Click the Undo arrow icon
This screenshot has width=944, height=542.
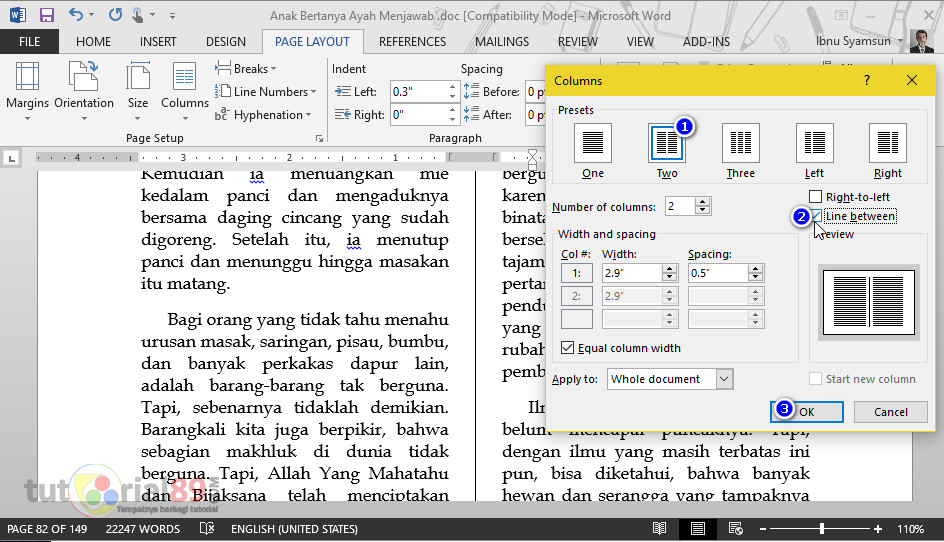(x=75, y=14)
